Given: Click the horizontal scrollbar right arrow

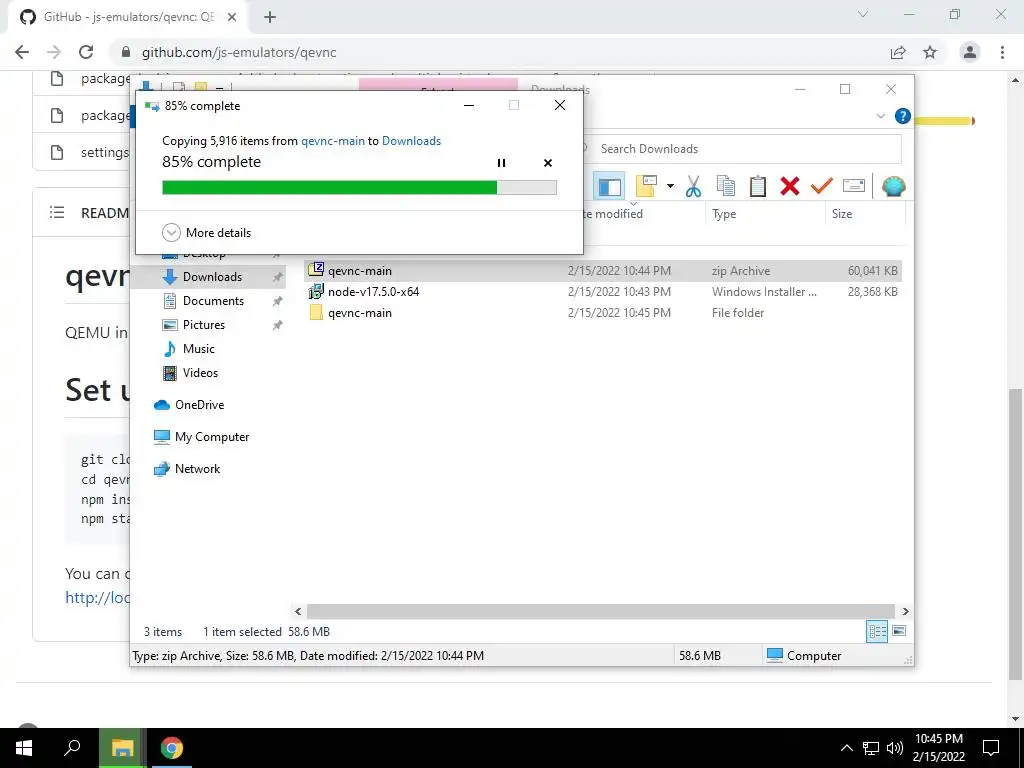Looking at the screenshot, I should (x=905, y=611).
